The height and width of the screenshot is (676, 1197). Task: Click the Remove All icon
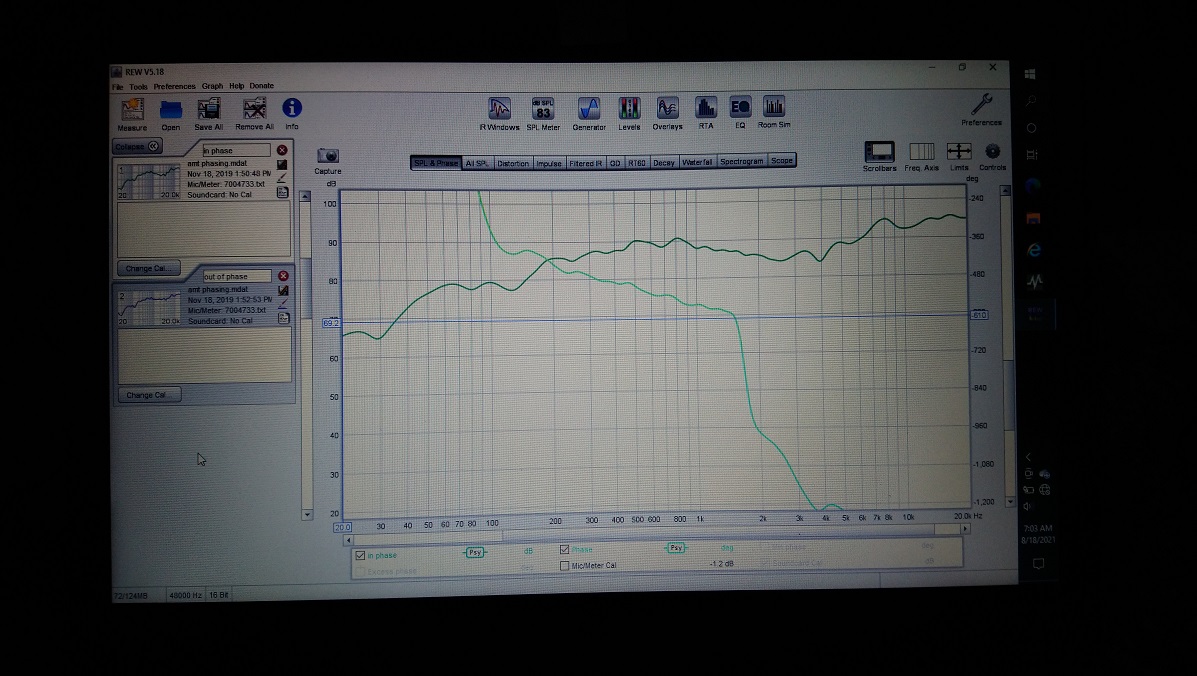(254, 109)
